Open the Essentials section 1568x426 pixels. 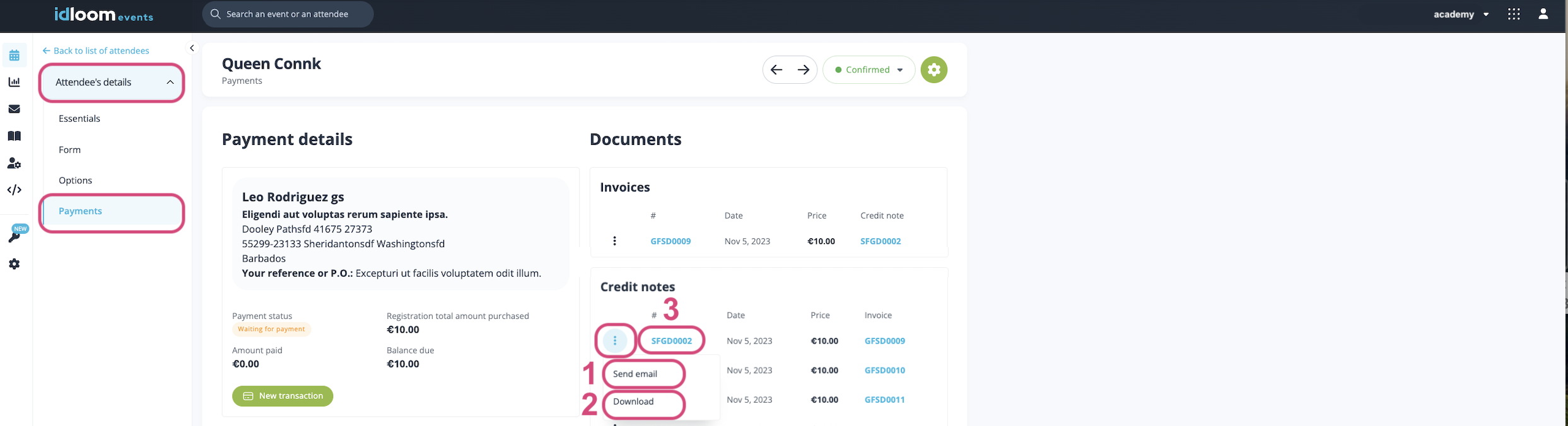click(79, 118)
